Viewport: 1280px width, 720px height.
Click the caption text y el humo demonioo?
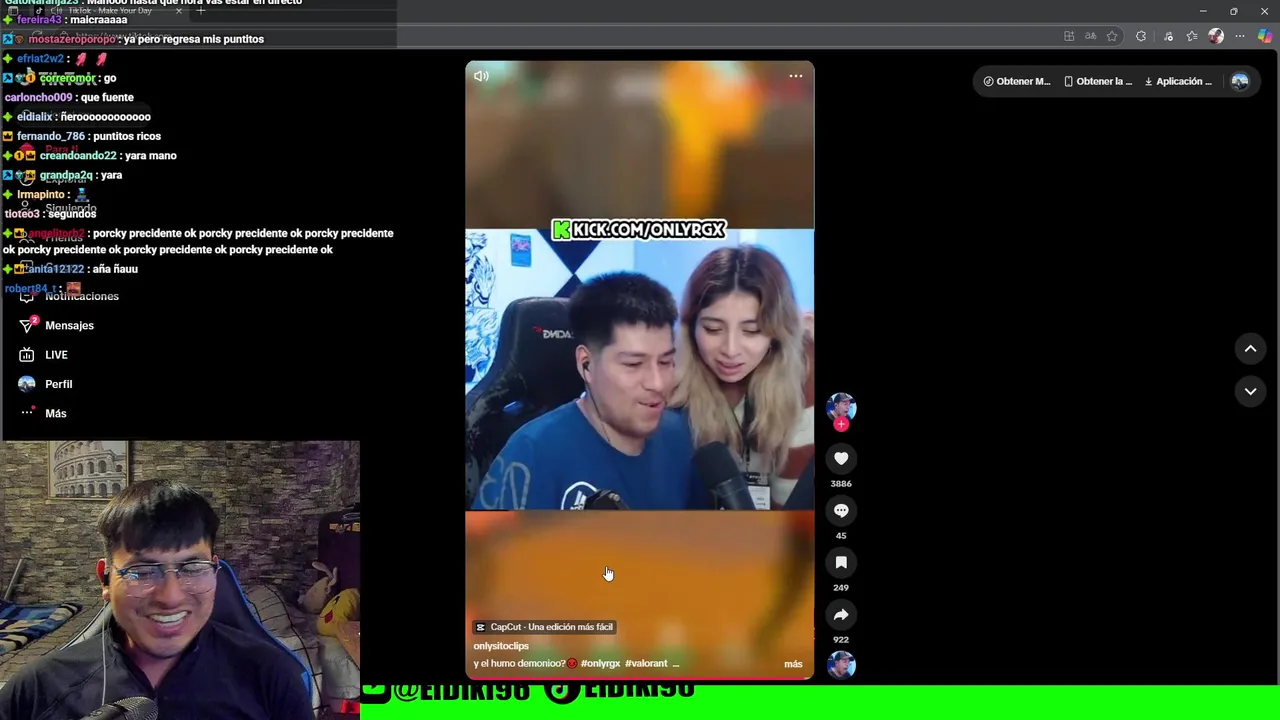click(519, 663)
